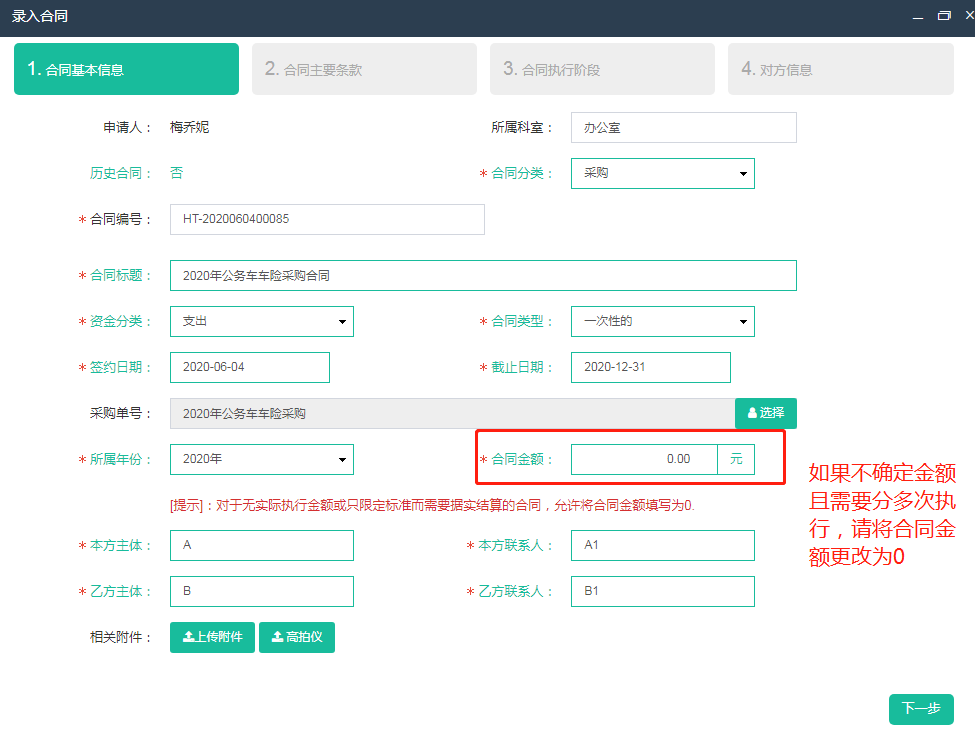The height and width of the screenshot is (744, 975).
Task: Edit the 本方主体 field containing A
Action: (x=262, y=546)
